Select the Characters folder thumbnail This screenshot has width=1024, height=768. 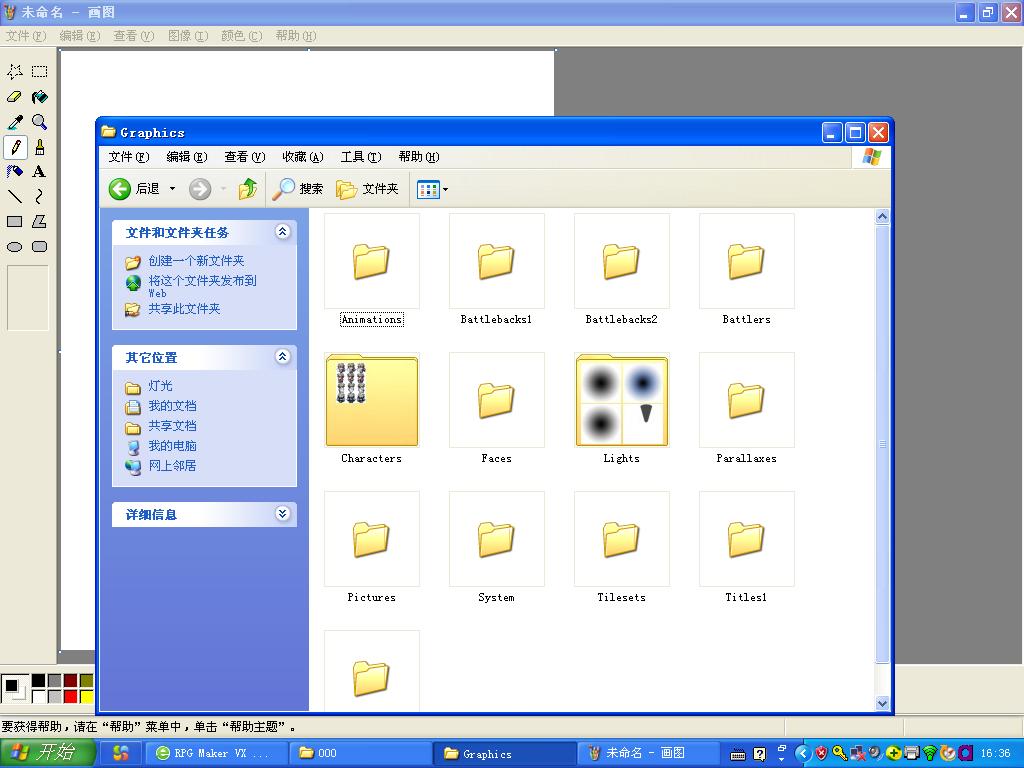tap(372, 400)
